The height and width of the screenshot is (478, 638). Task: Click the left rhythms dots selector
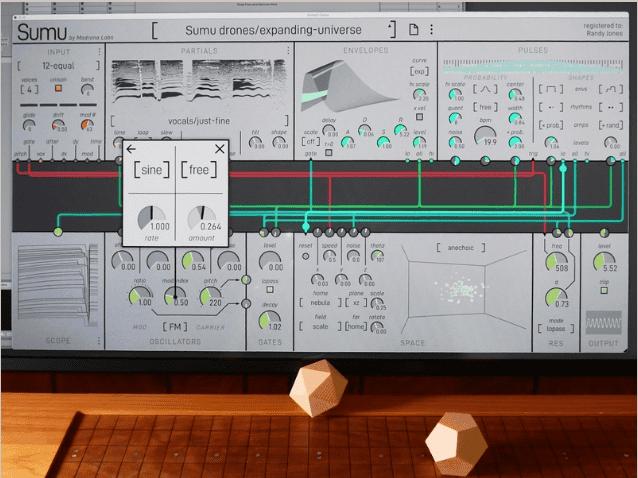(x=551, y=107)
